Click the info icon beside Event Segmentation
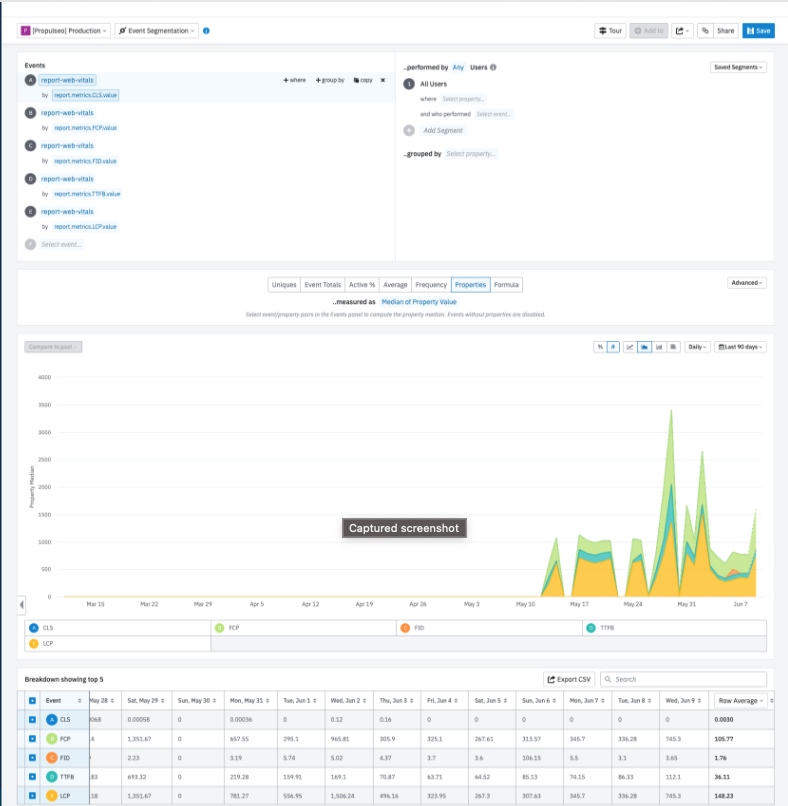Image resolution: width=788 pixels, height=806 pixels. [x=206, y=31]
